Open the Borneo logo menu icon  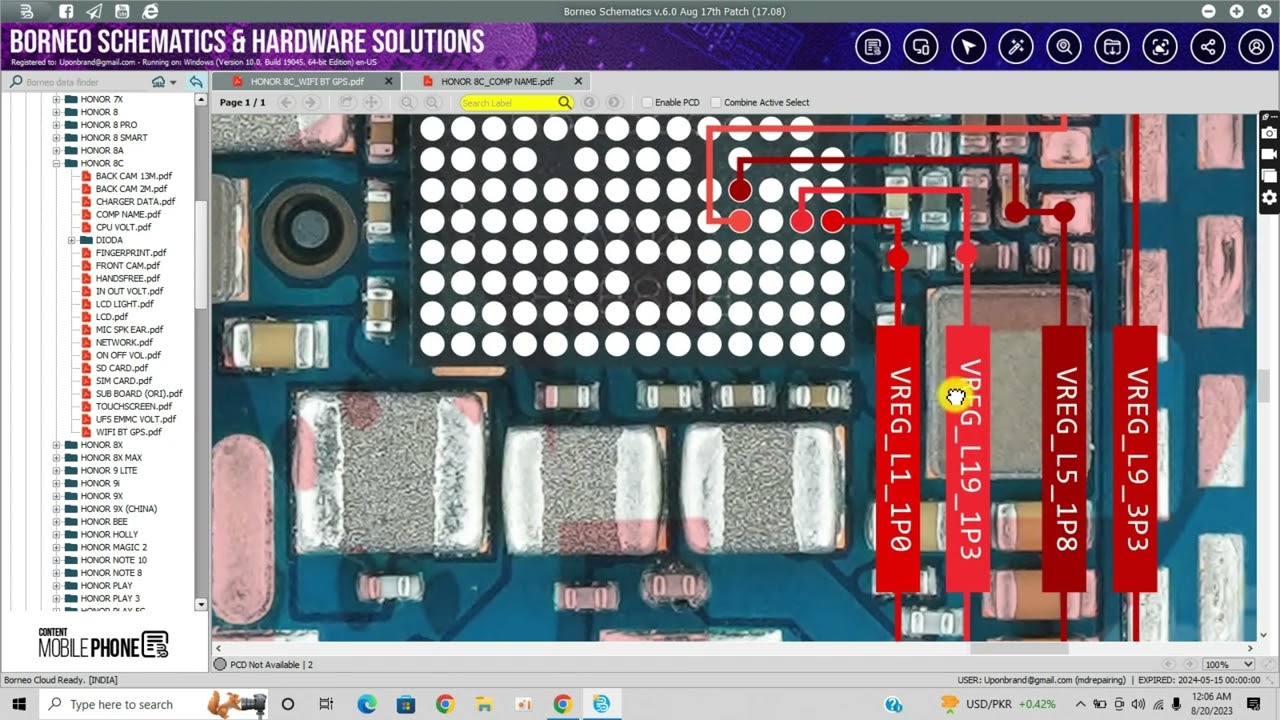pos(27,12)
